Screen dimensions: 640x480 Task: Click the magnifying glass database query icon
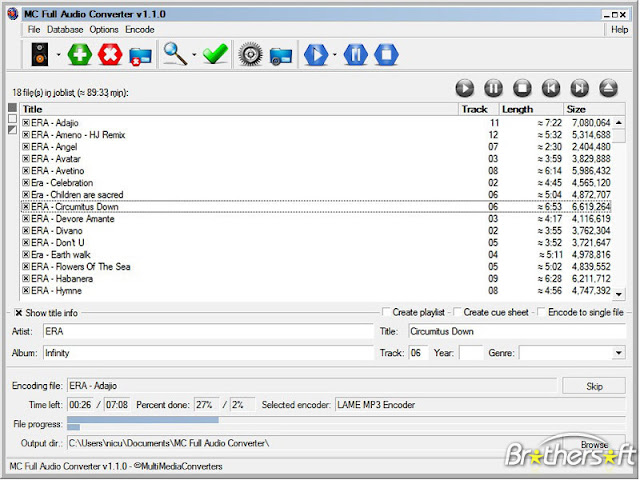click(175, 54)
